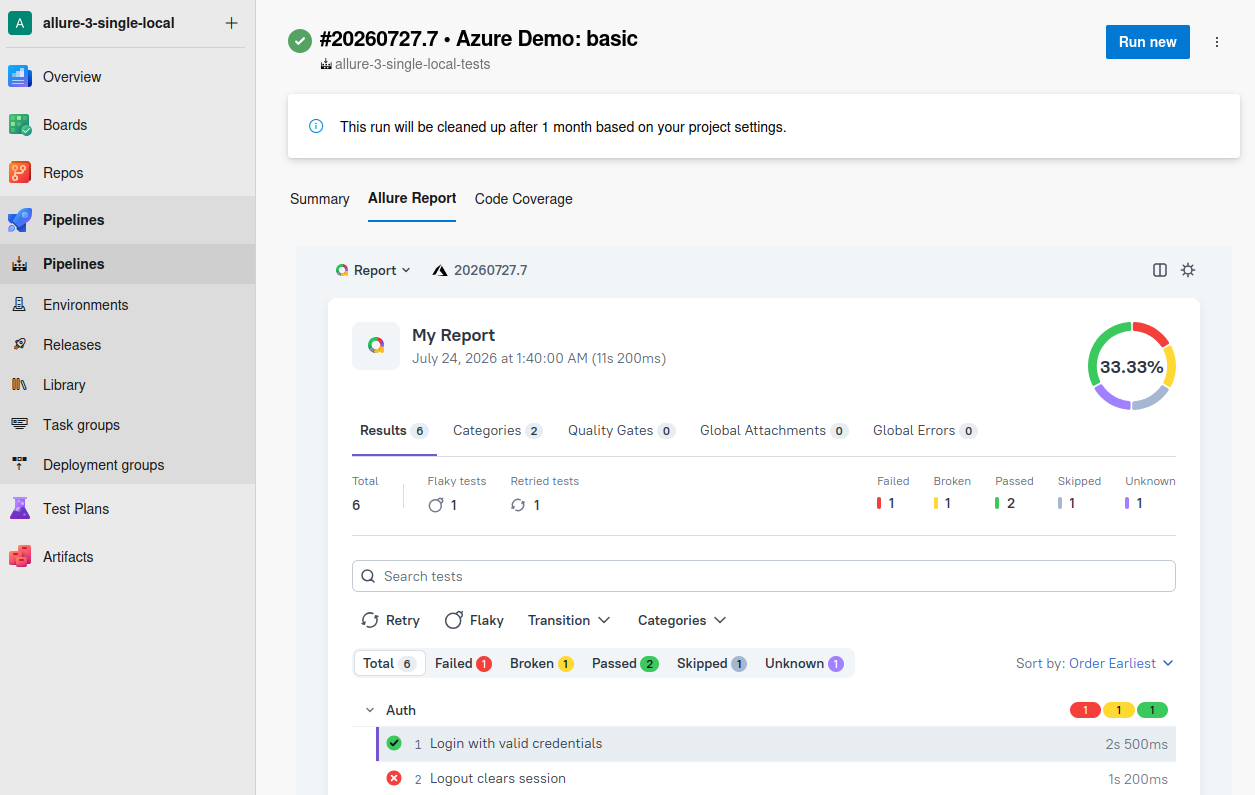Click the Flaky tests count 1

(x=443, y=505)
